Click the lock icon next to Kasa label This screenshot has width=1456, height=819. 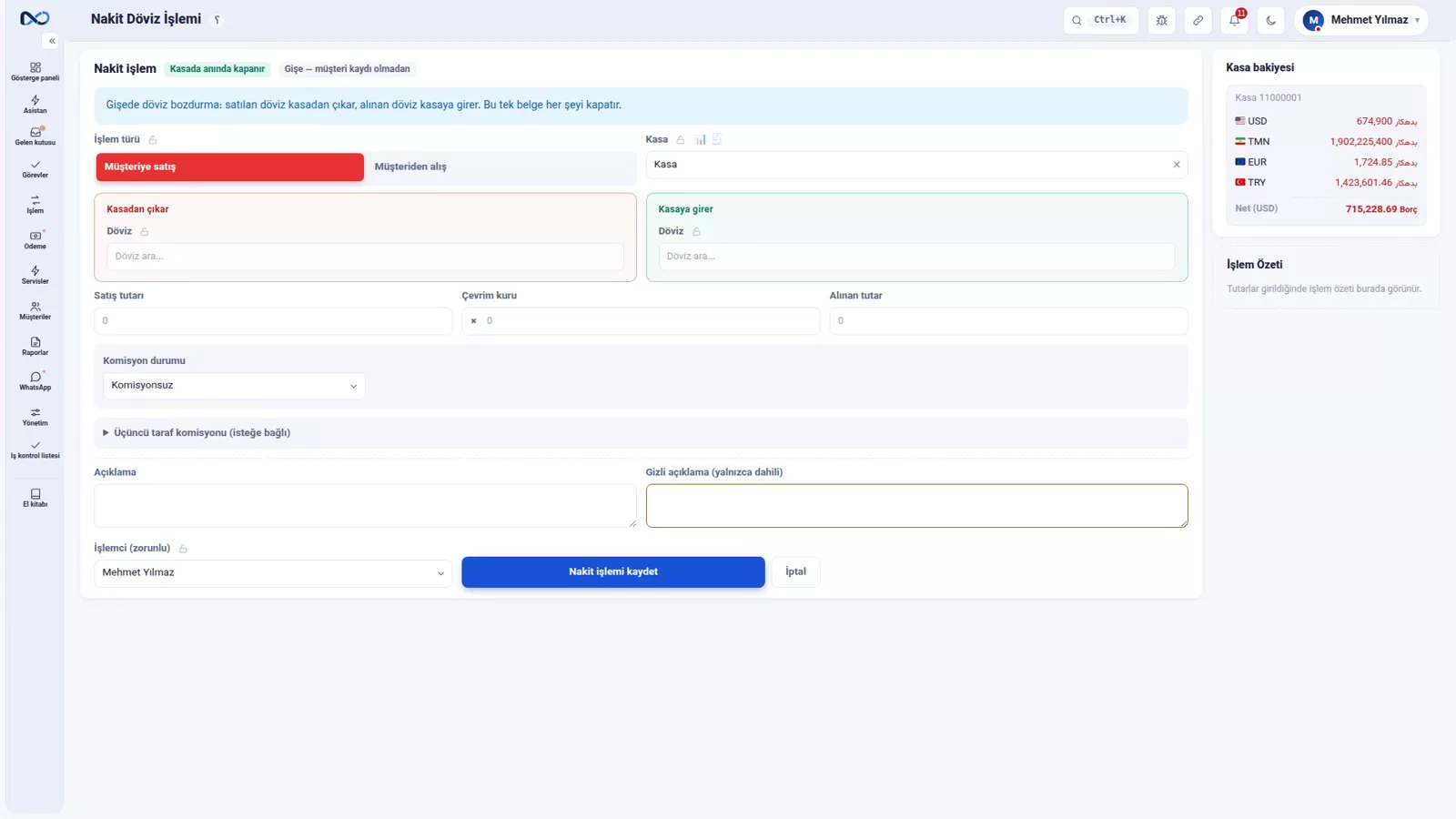click(680, 140)
